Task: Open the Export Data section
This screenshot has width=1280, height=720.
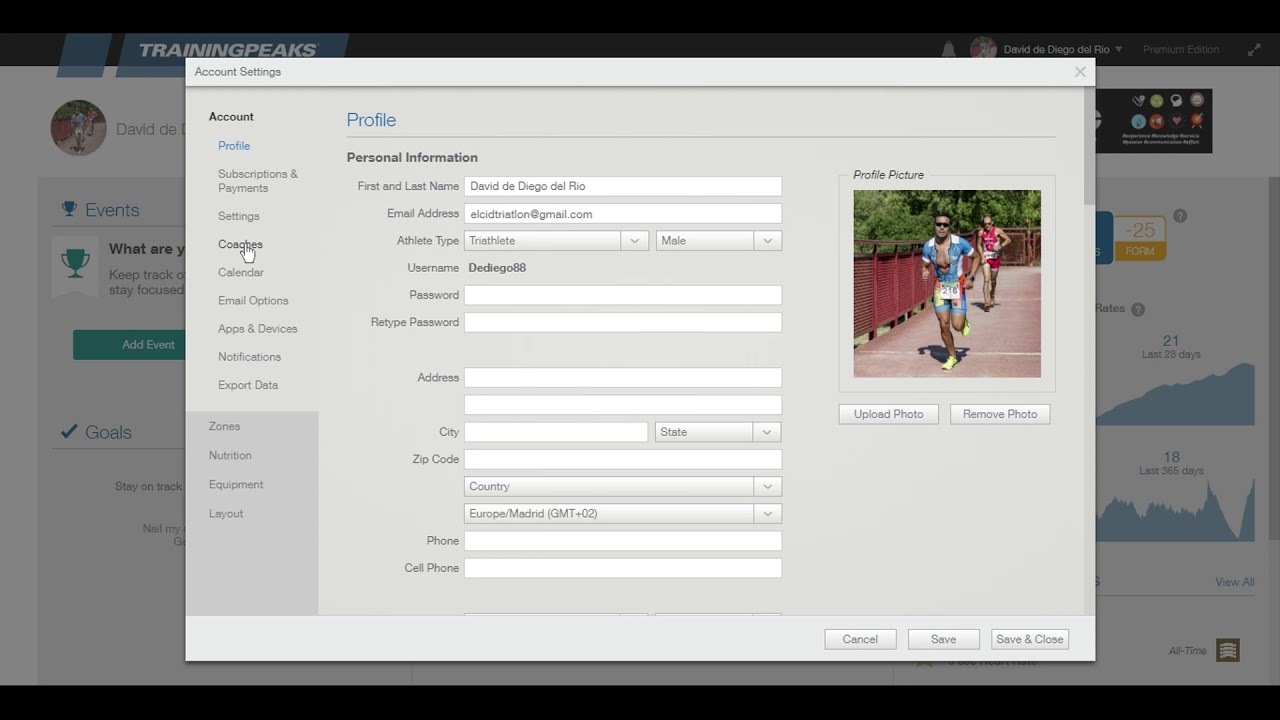Action: pos(248,385)
